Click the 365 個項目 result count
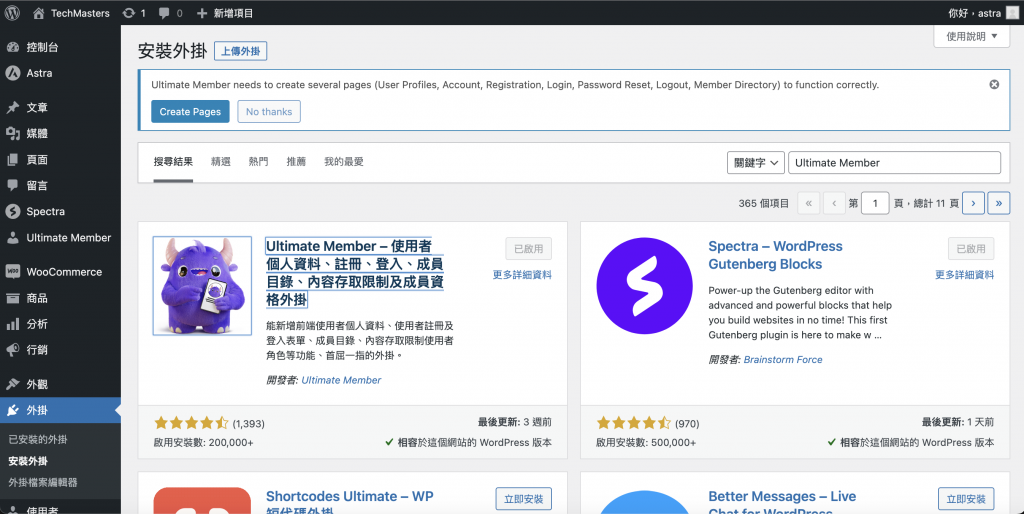 coord(763,203)
